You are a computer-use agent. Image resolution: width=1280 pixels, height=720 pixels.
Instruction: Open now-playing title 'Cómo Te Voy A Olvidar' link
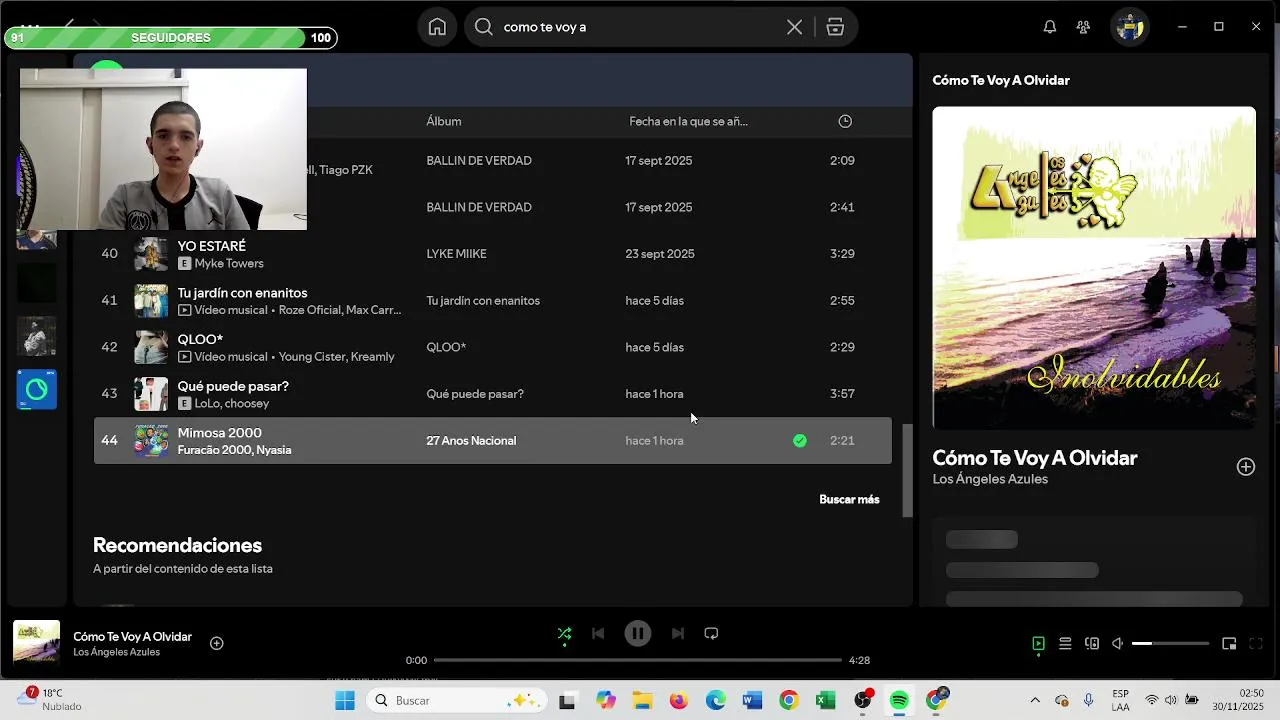132,637
